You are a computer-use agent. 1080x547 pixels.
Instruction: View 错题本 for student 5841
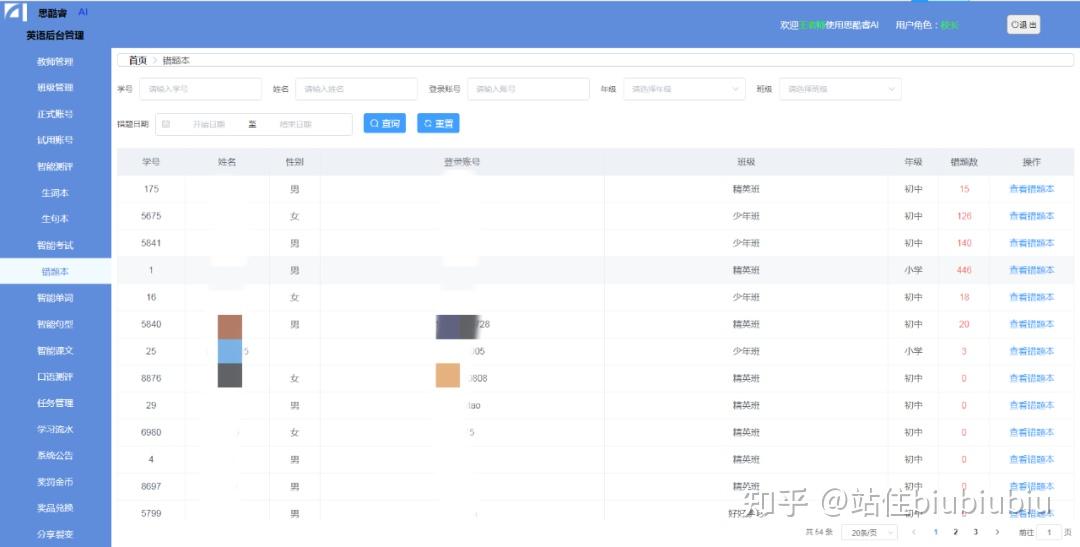click(x=1031, y=242)
